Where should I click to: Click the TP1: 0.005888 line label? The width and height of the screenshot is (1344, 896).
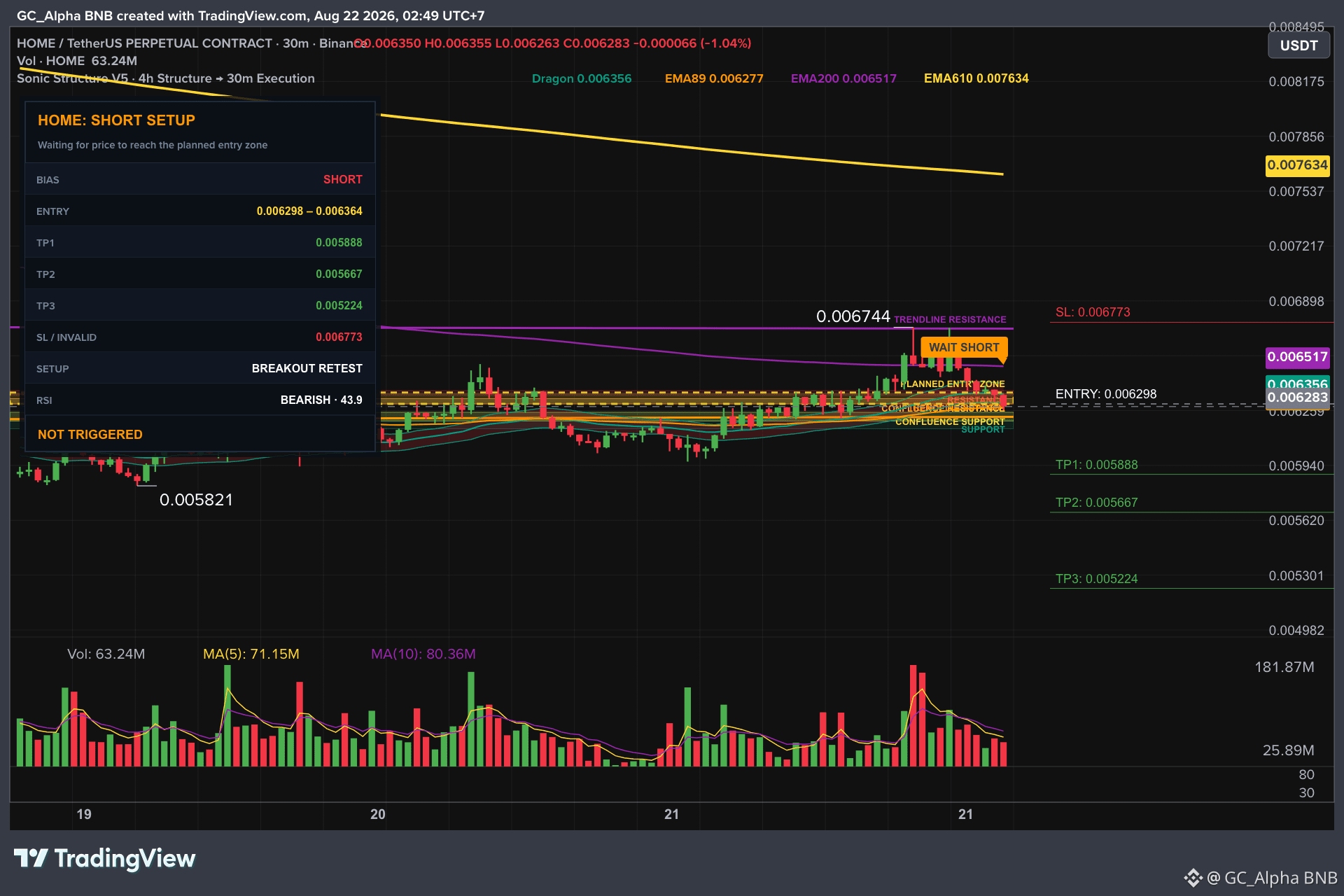click(x=1097, y=465)
